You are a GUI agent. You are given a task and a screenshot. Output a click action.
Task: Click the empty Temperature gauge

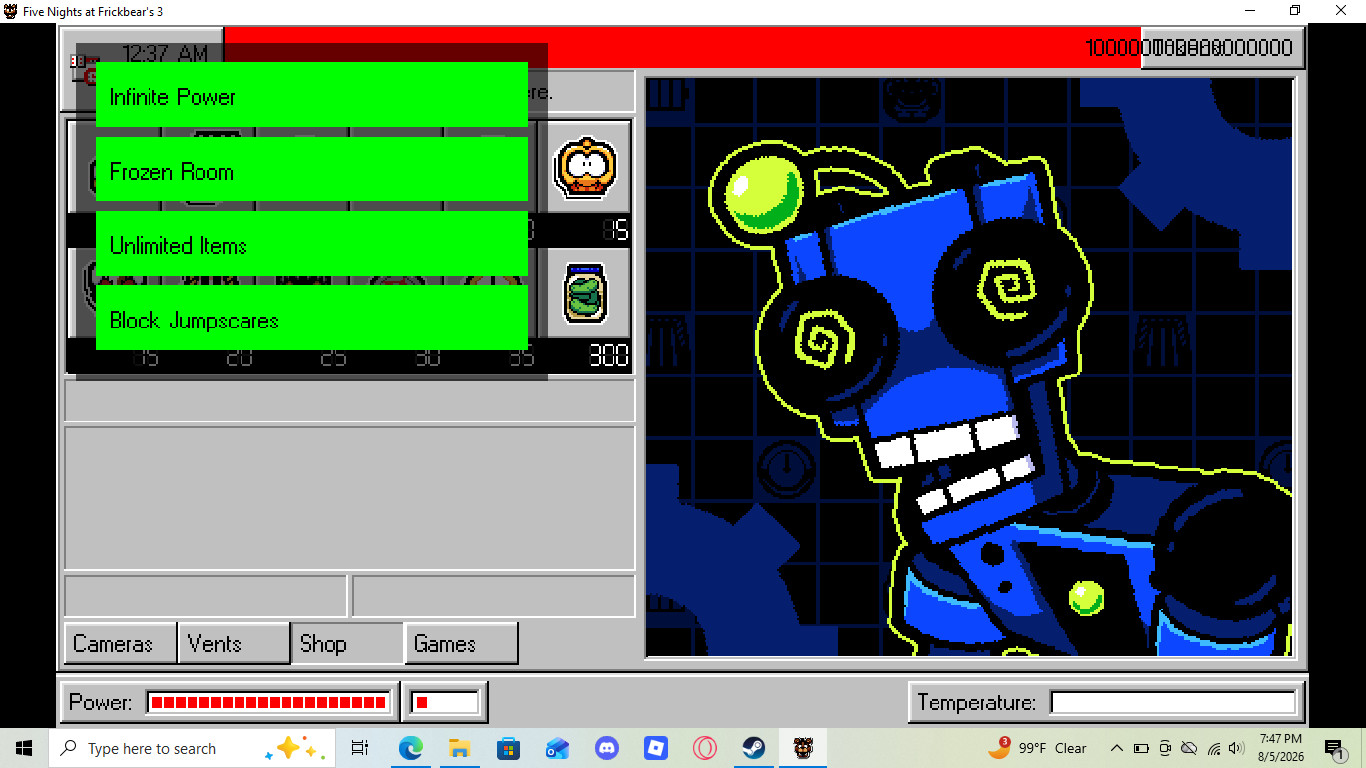coord(1173,702)
